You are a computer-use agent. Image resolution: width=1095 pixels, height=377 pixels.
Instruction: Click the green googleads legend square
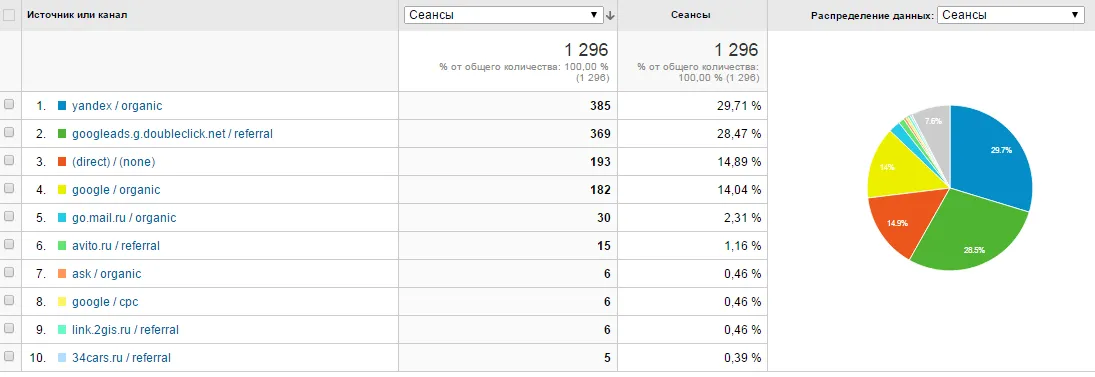pos(61,134)
